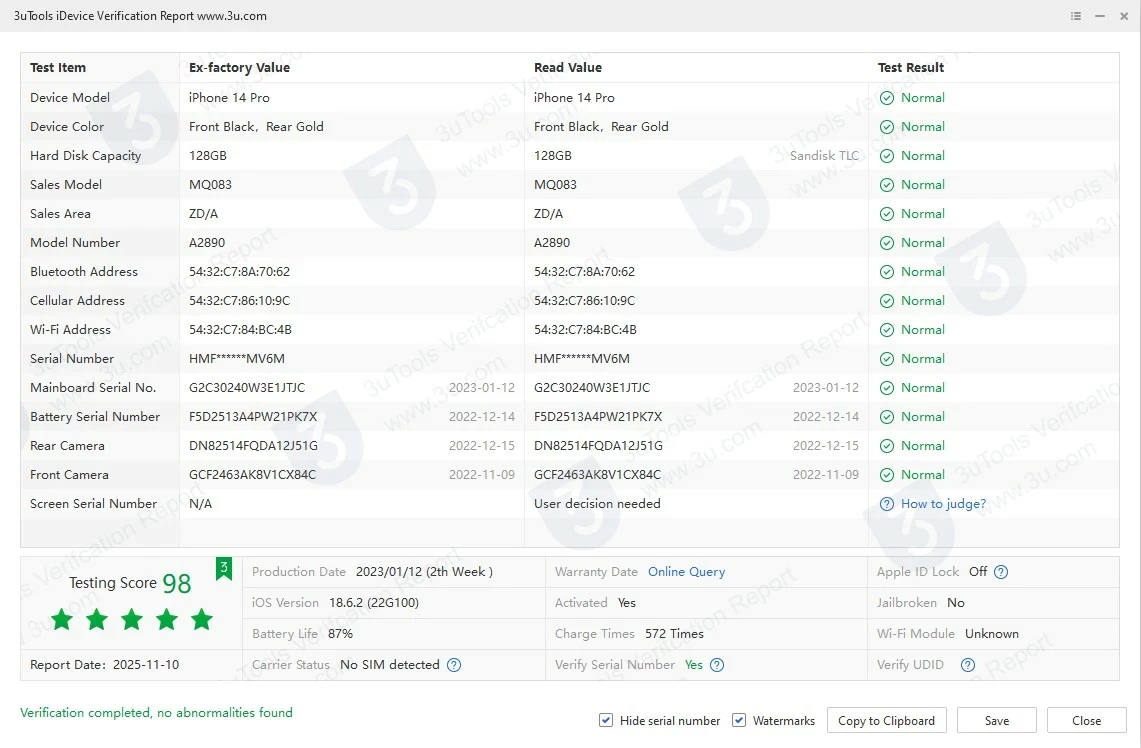This screenshot has height=748, width=1141.
Task: Click the Test Result column header
Action: pos(911,68)
